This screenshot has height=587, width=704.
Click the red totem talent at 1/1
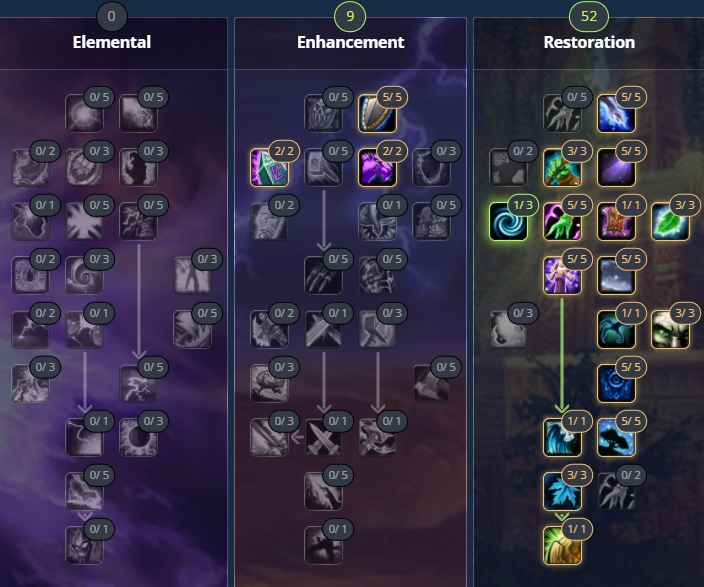point(616,221)
